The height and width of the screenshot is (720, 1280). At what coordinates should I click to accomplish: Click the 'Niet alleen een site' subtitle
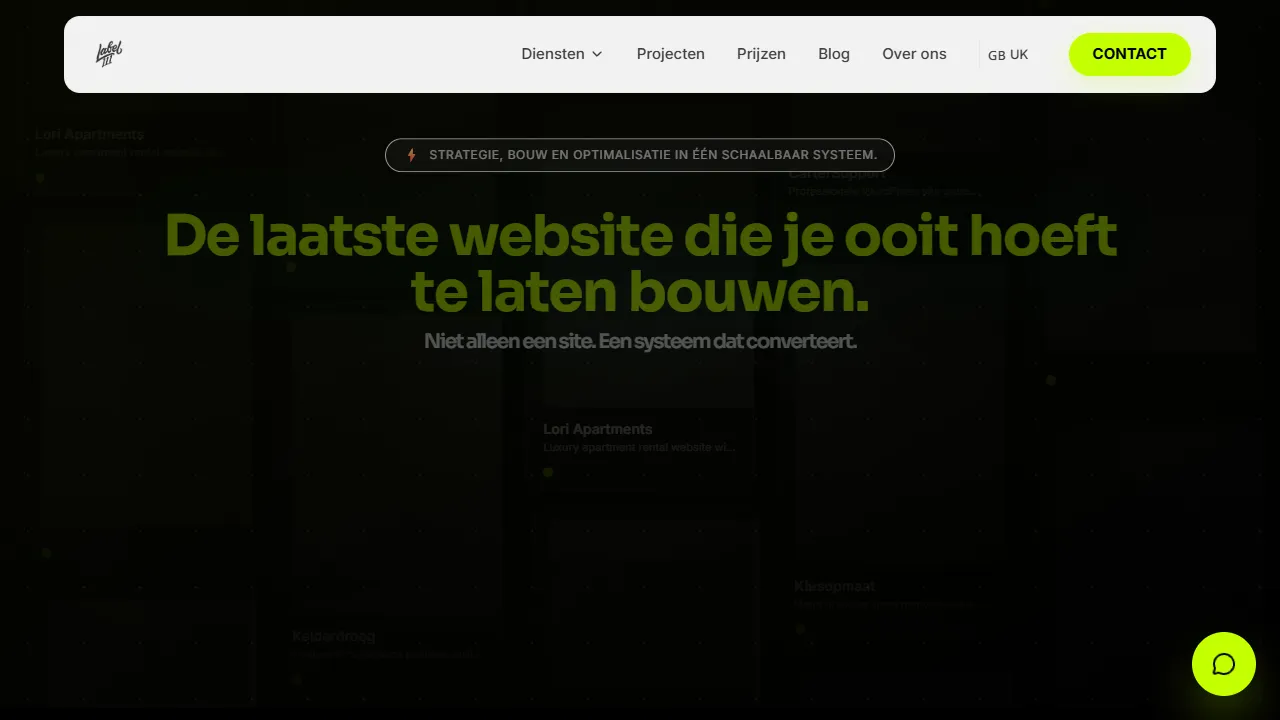[640, 340]
